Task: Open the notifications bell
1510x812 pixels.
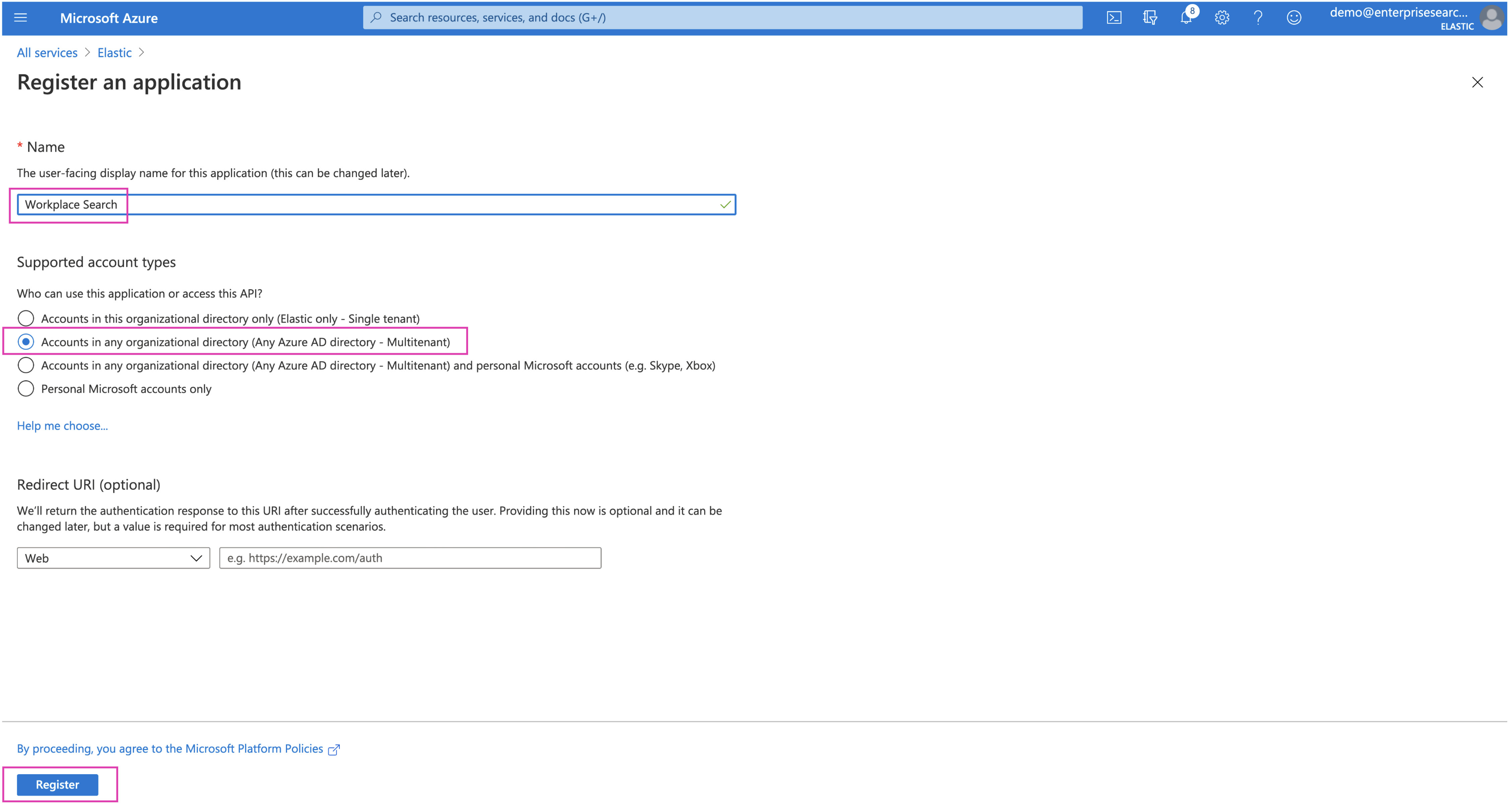Action: click(x=1186, y=18)
